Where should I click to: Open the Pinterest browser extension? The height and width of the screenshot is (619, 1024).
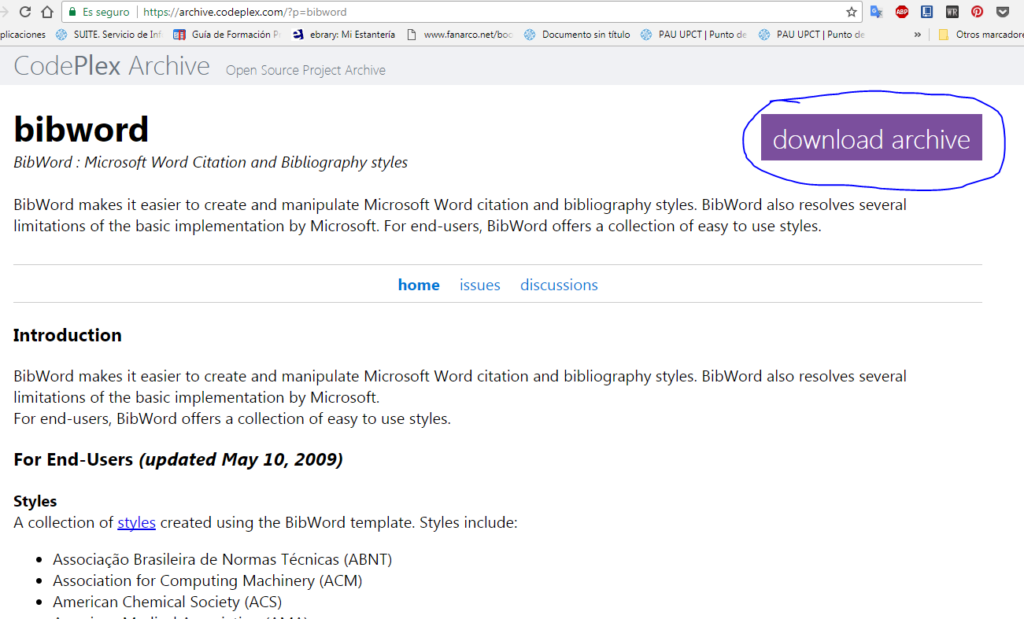[977, 11]
